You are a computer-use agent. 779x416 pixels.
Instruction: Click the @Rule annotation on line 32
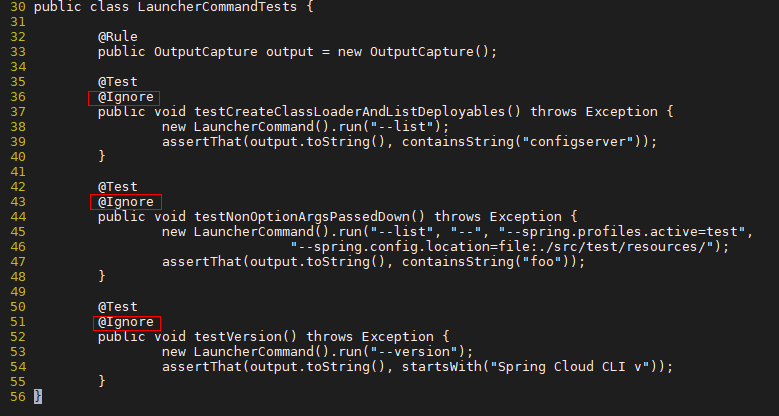(118, 37)
